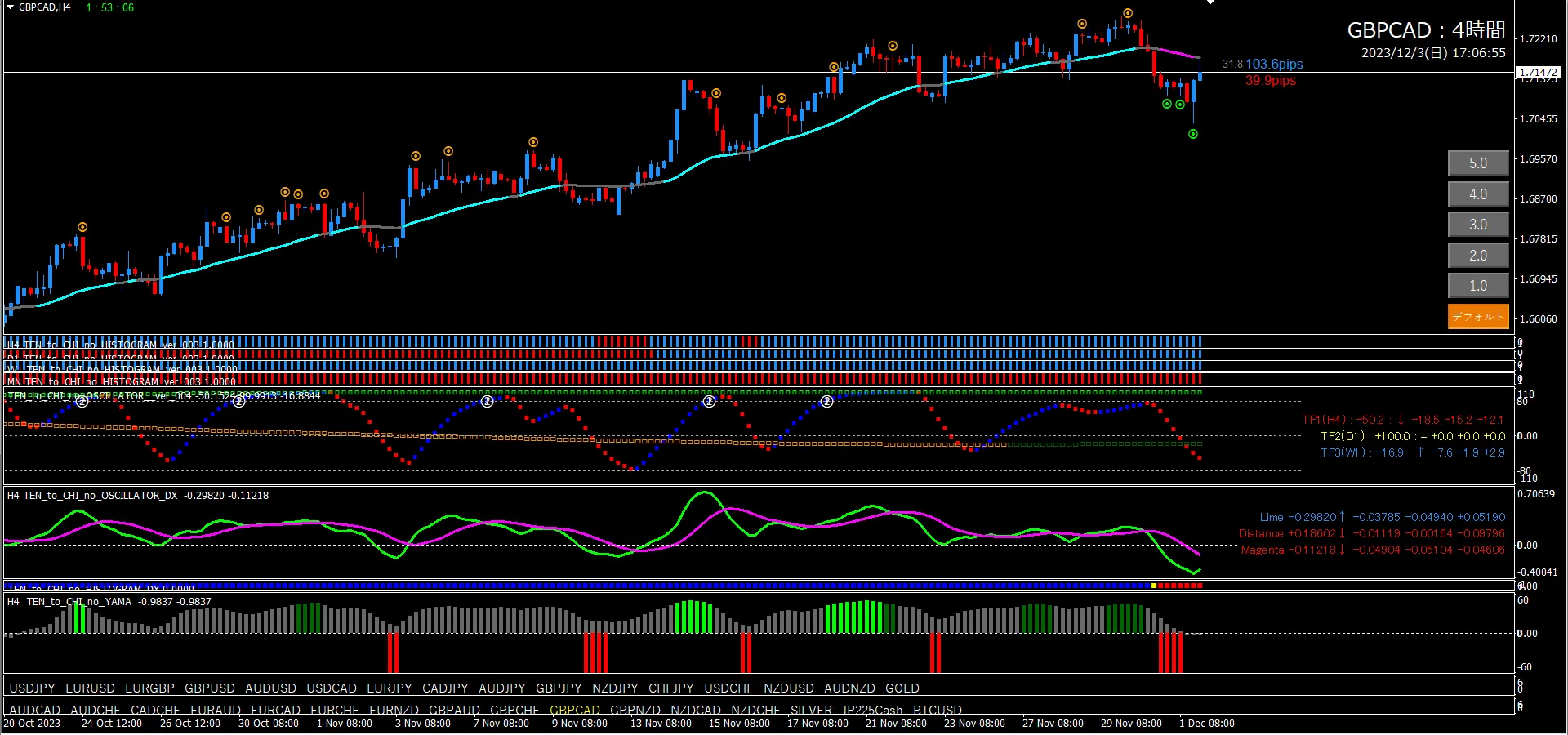The width and height of the screenshot is (1568, 735).
Task: Switch chart to EURCHF
Action: click(335, 710)
